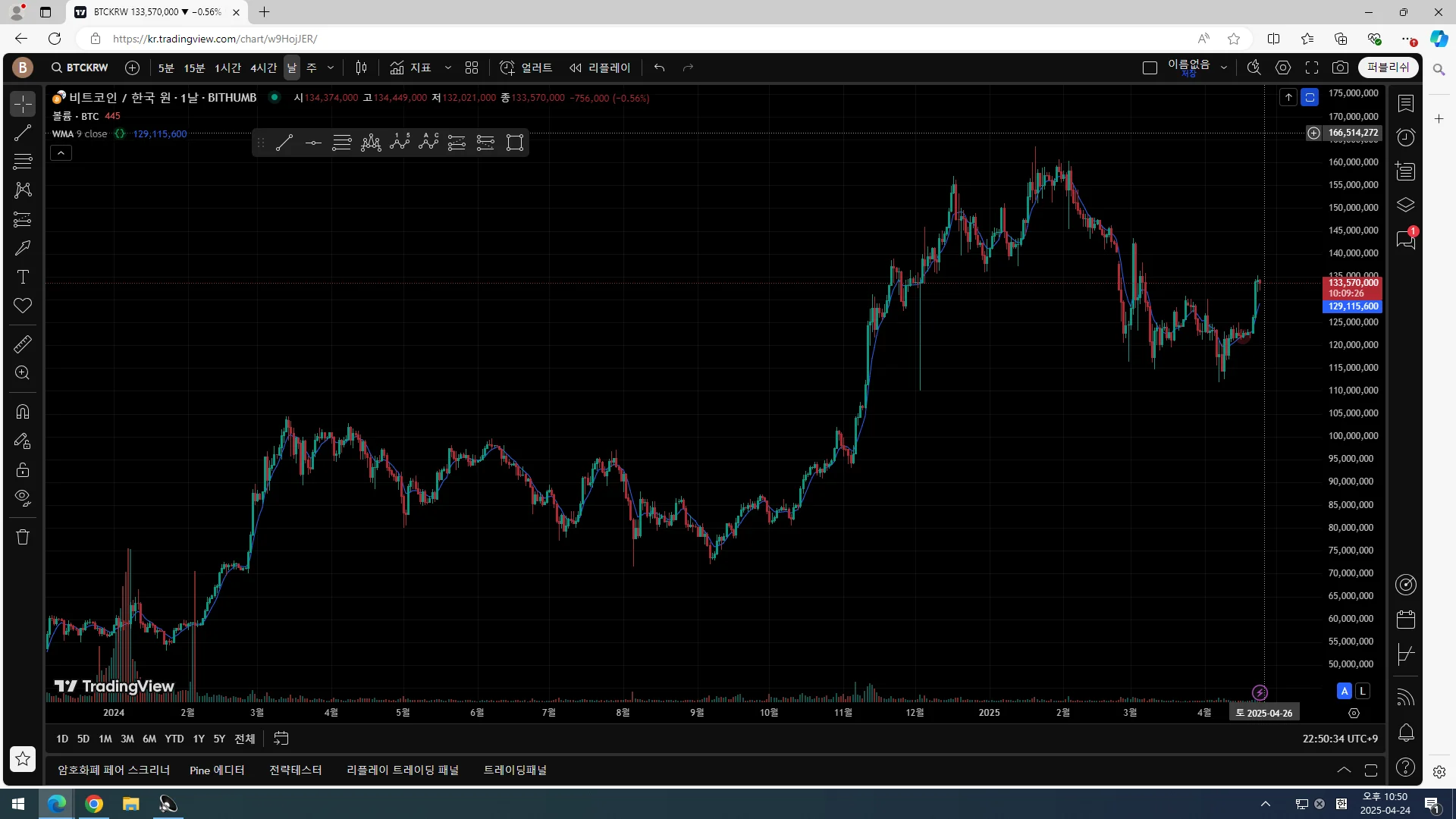This screenshot has width=1456, height=819.
Task: Click the undo arrow in toolbar
Action: (x=659, y=67)
